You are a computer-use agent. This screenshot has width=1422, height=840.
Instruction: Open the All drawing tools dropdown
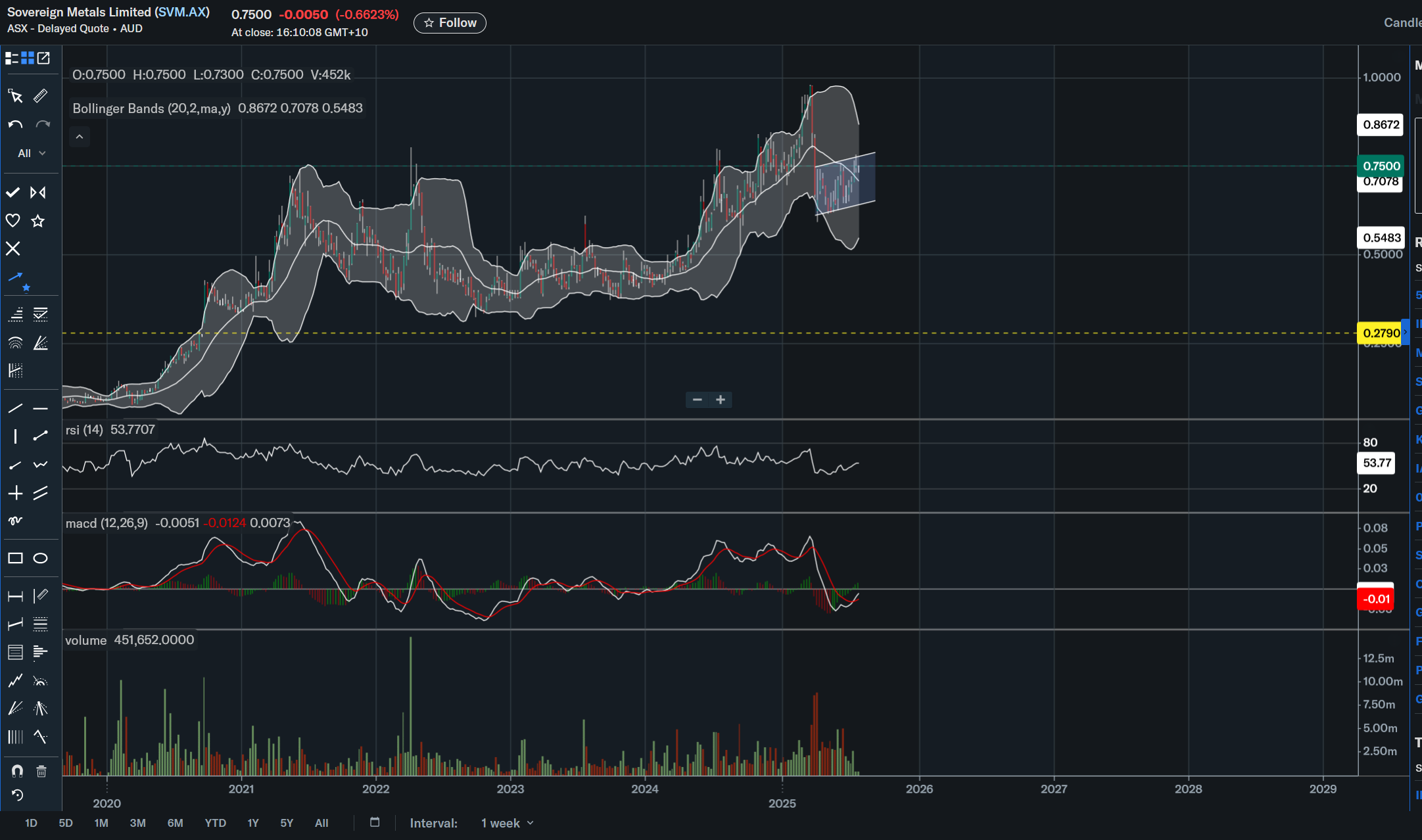31,153
